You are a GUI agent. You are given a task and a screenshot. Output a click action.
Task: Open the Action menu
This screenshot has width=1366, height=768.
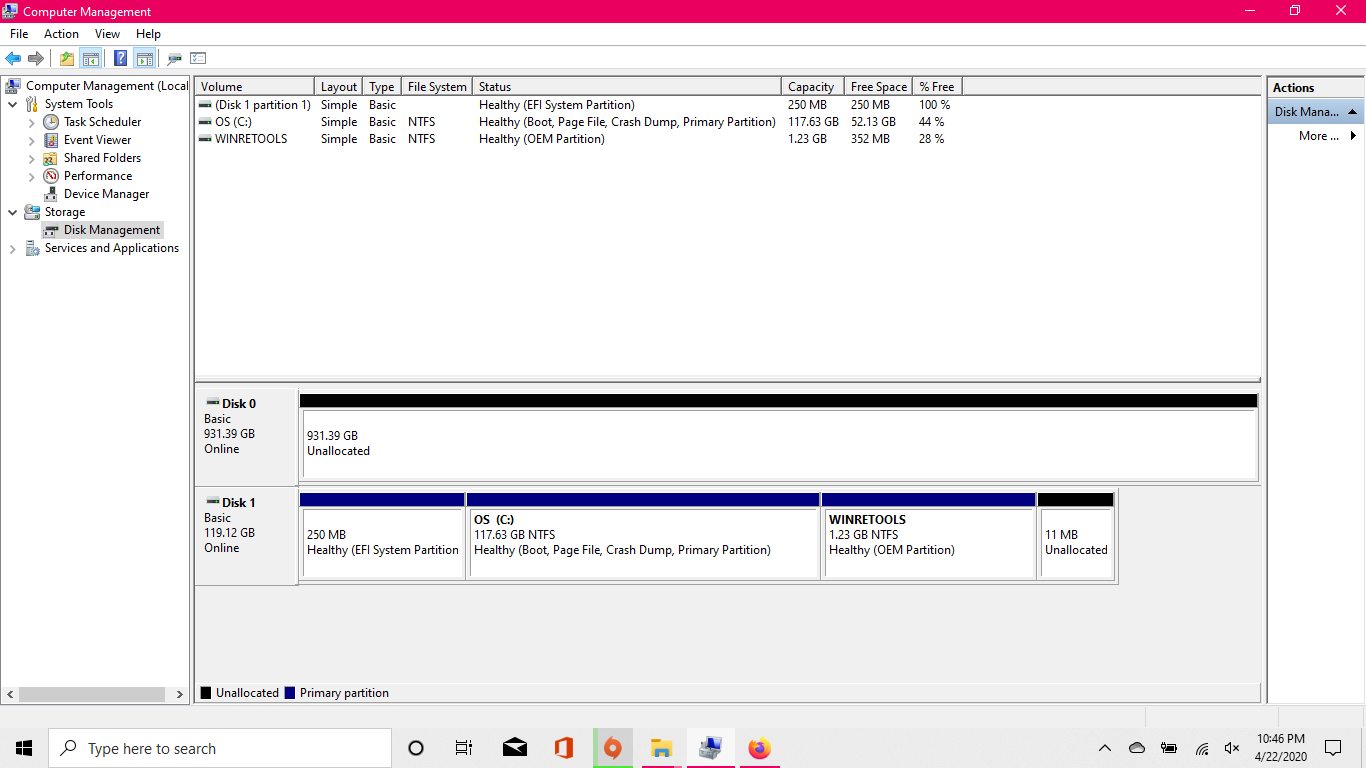pyautogui.click(x=61, y=34)
